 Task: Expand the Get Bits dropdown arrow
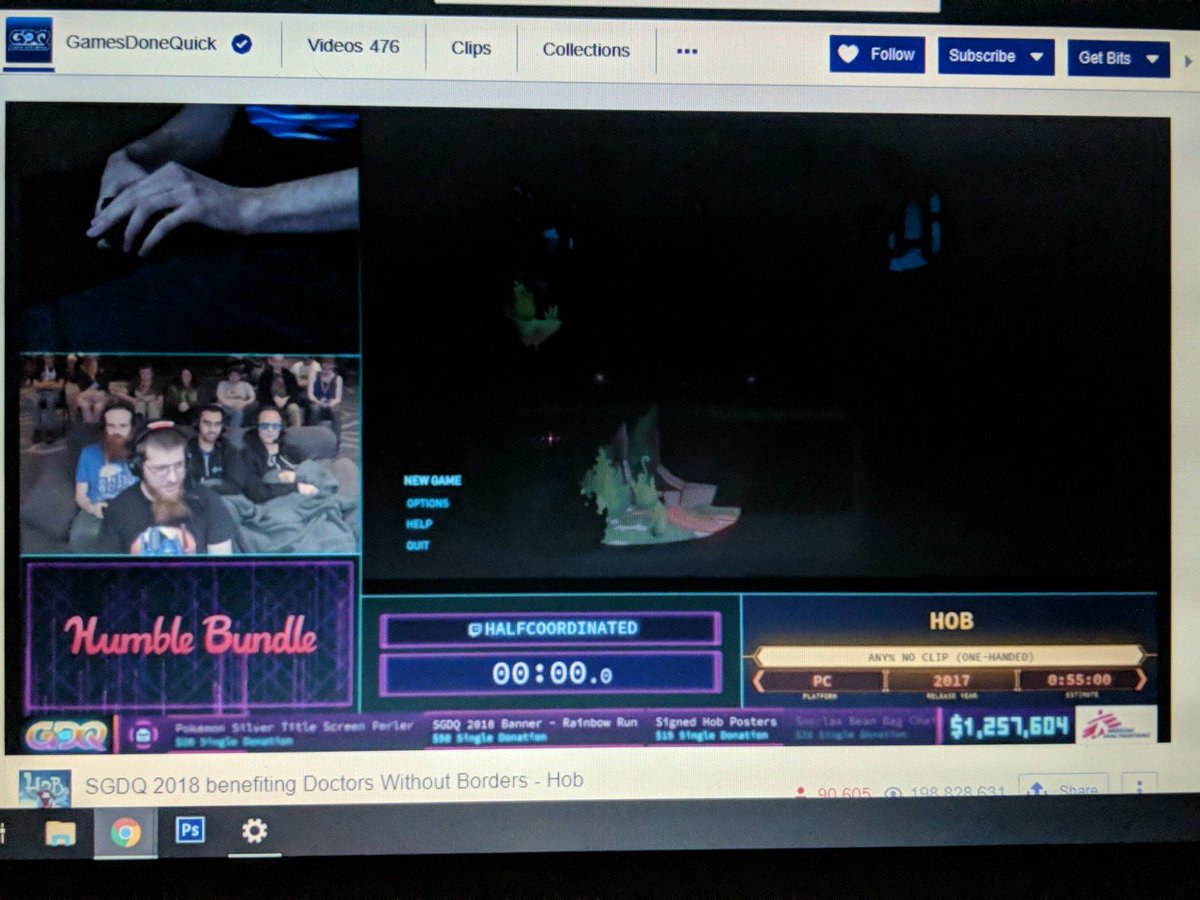tap(1152, 59)
